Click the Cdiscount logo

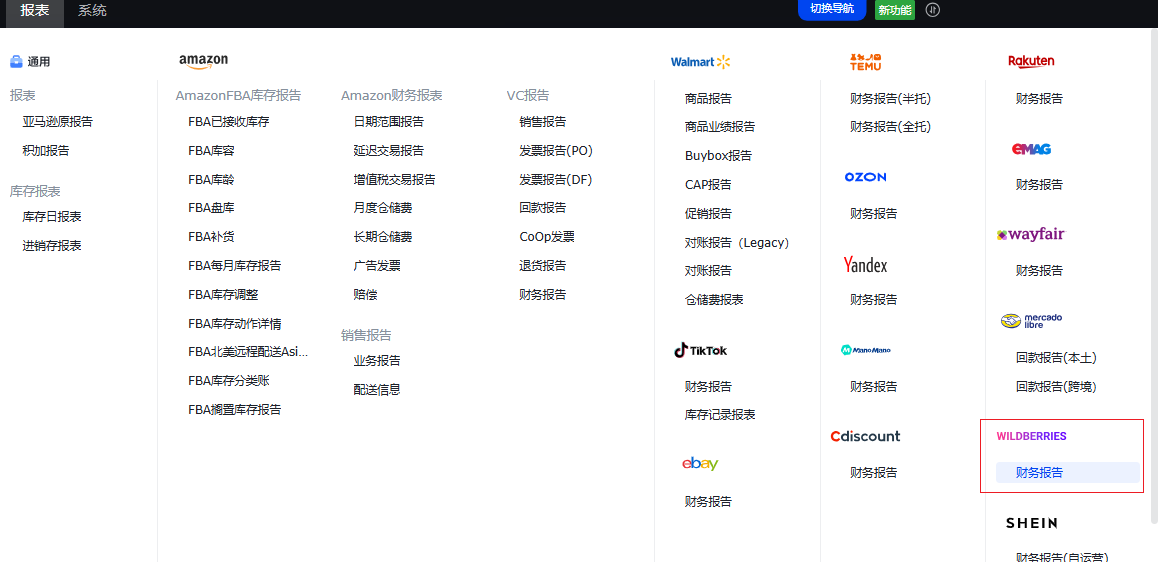pos(866,436)
